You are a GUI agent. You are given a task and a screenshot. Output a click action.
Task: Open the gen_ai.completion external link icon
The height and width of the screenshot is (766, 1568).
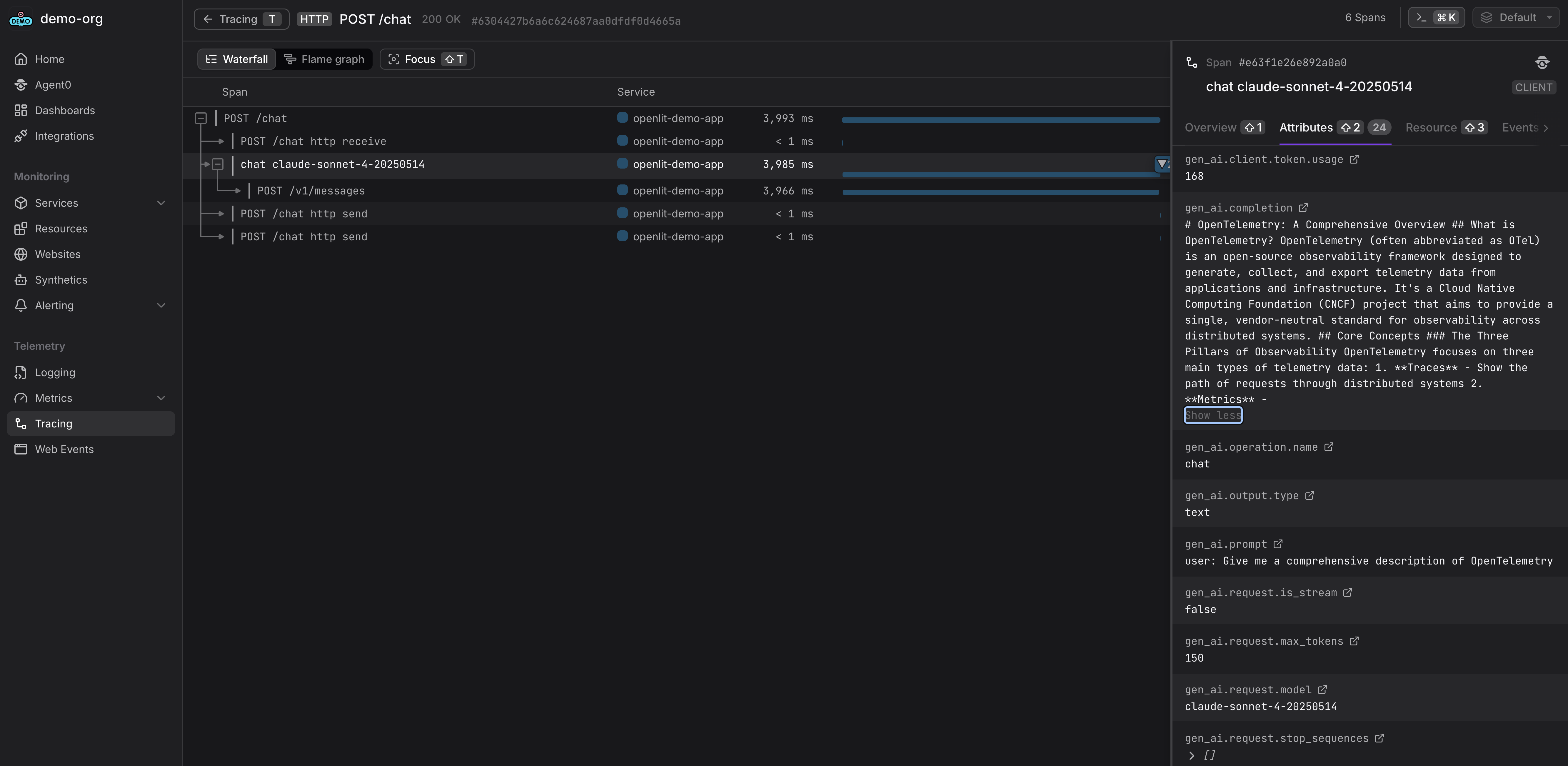pos(1303,208)
